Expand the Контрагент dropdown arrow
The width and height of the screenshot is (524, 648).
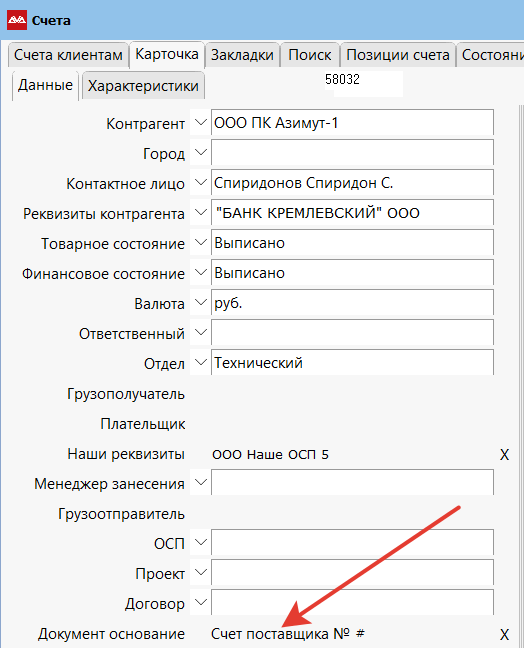(200, 122)
